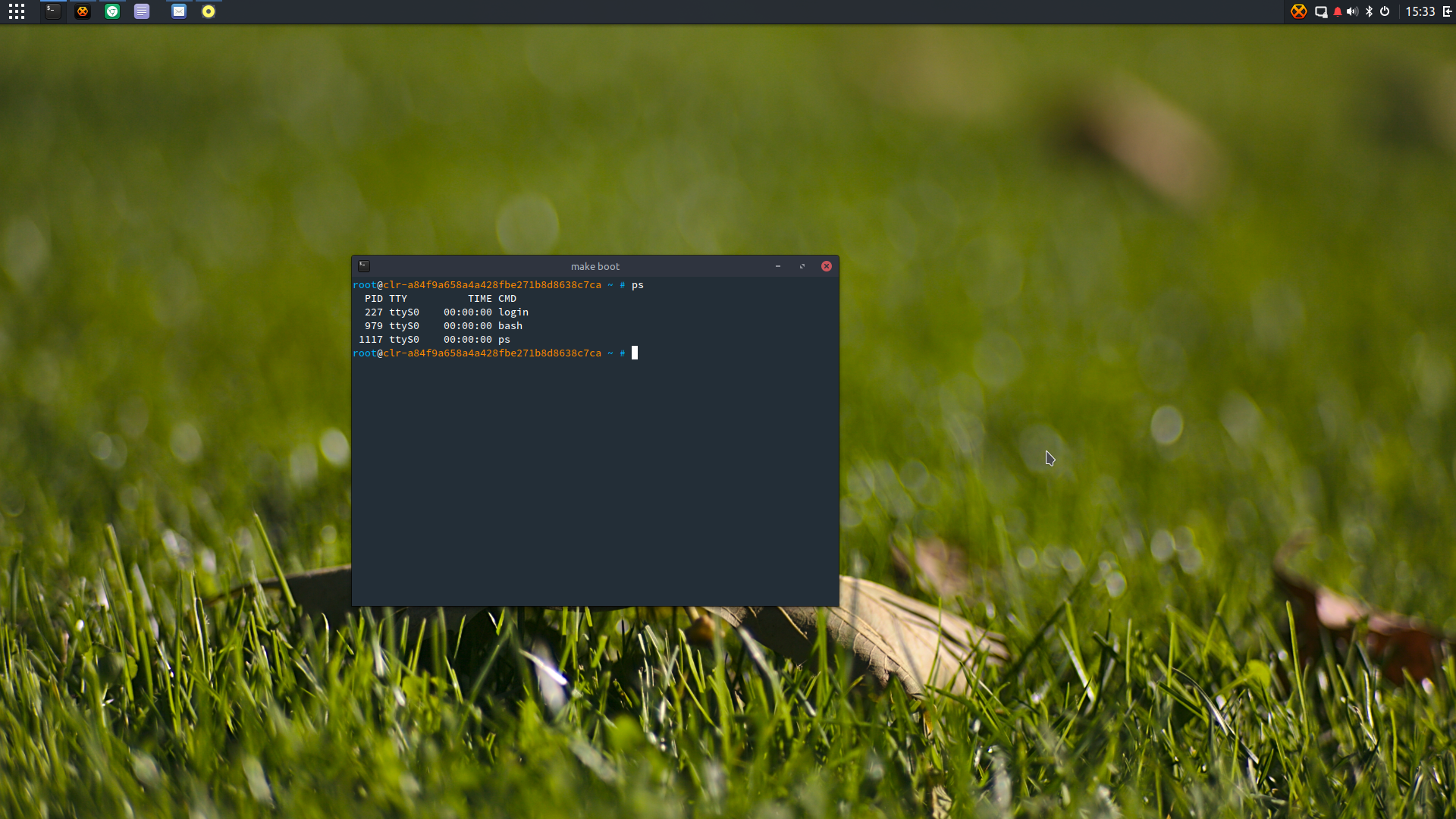Click the 'ps' process row with PID 1117
This screenshot has width=1456, height=819.
[x=435, y=340]
